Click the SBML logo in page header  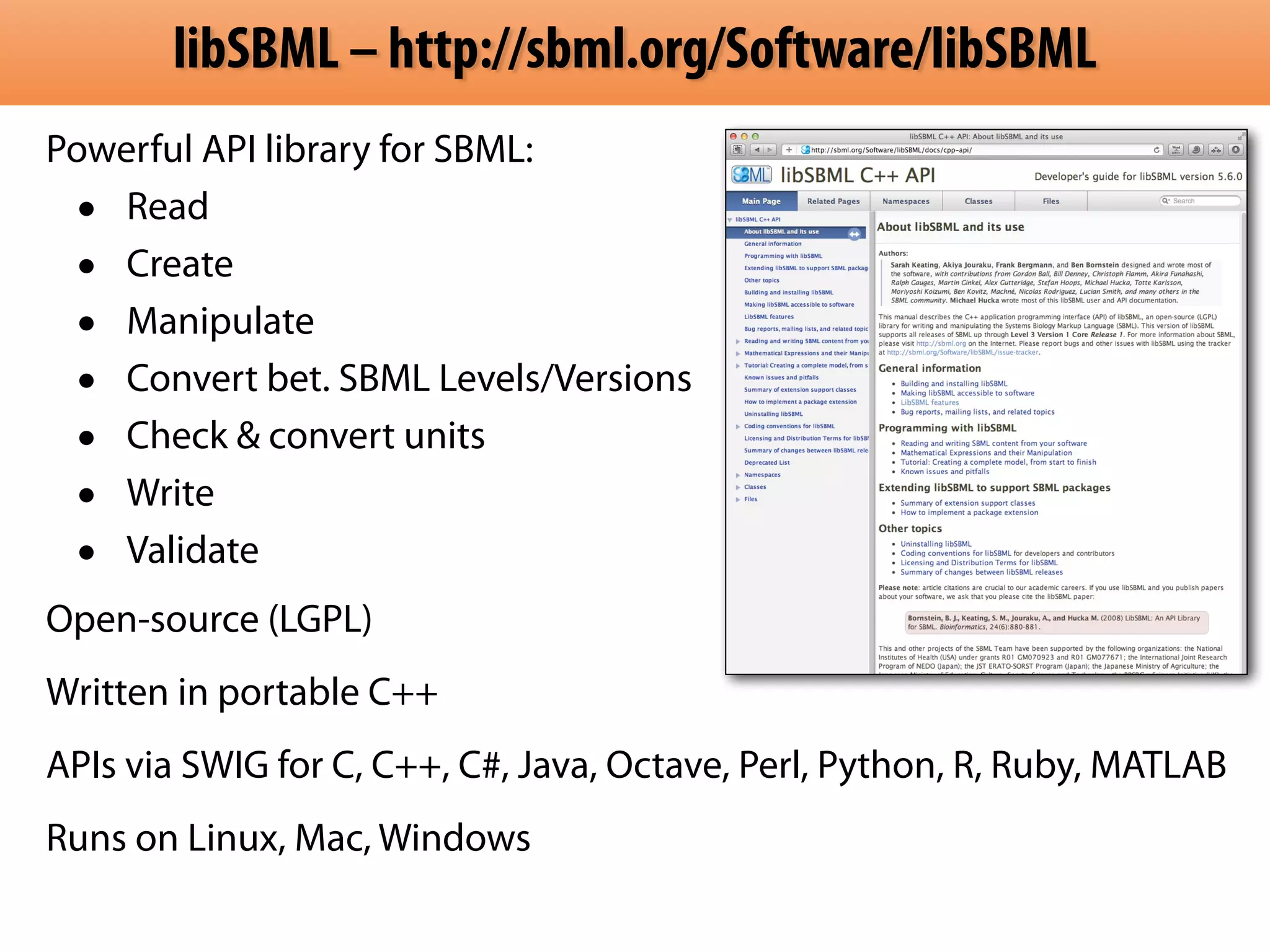pyautogui.click(x=752, y=175)
